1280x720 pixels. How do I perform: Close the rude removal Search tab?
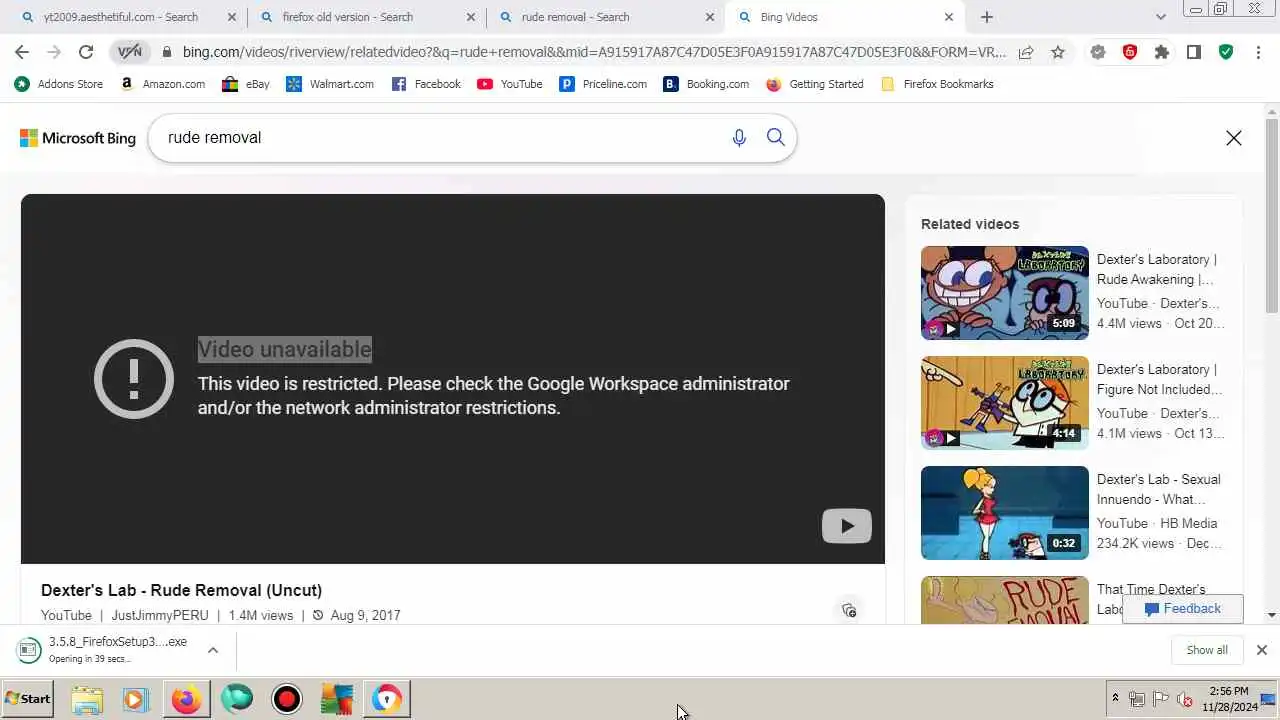point(710,17)
